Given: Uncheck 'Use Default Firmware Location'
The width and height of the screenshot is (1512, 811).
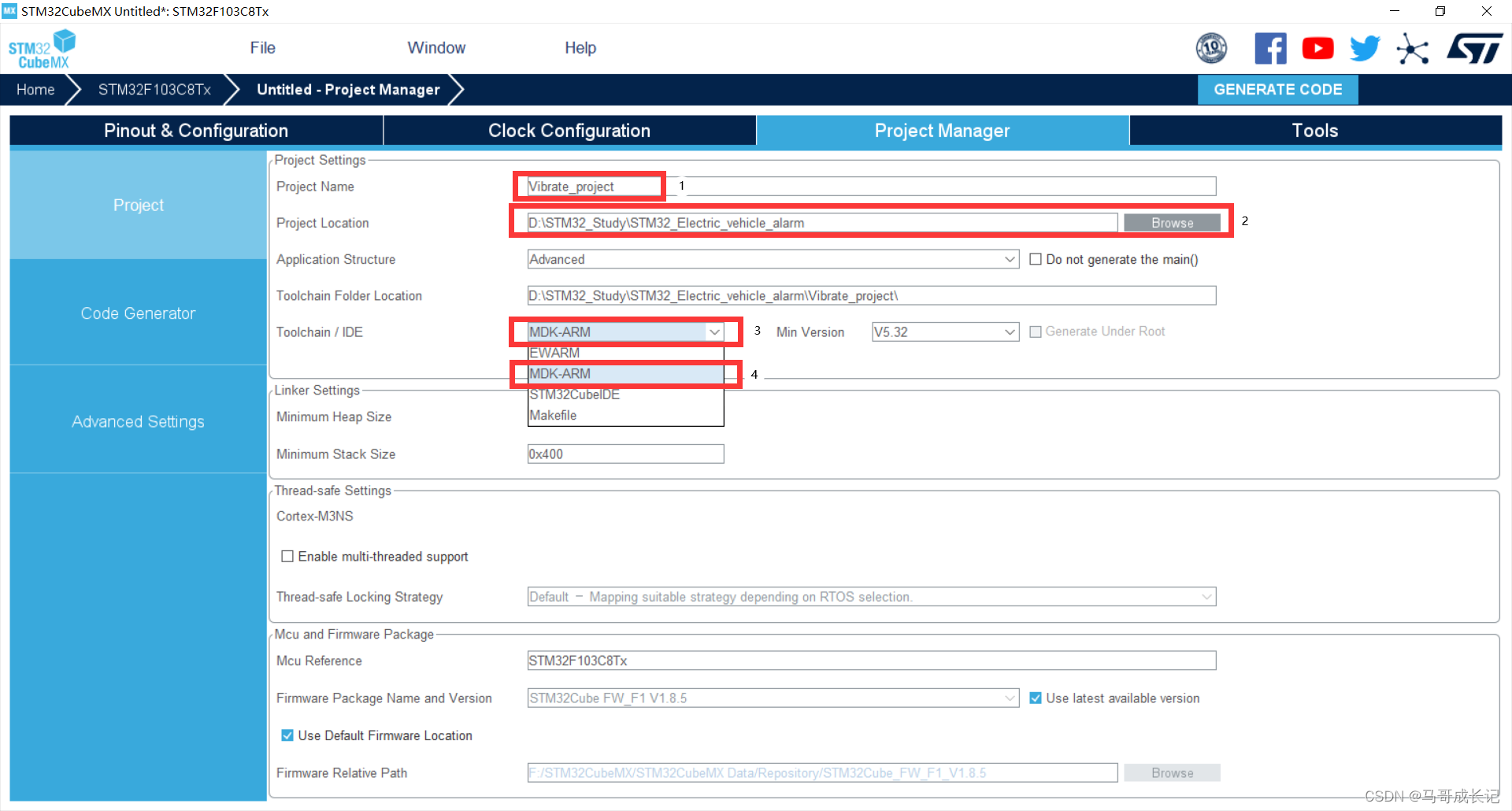Looking at the screenshot, I should click(287, 735).
